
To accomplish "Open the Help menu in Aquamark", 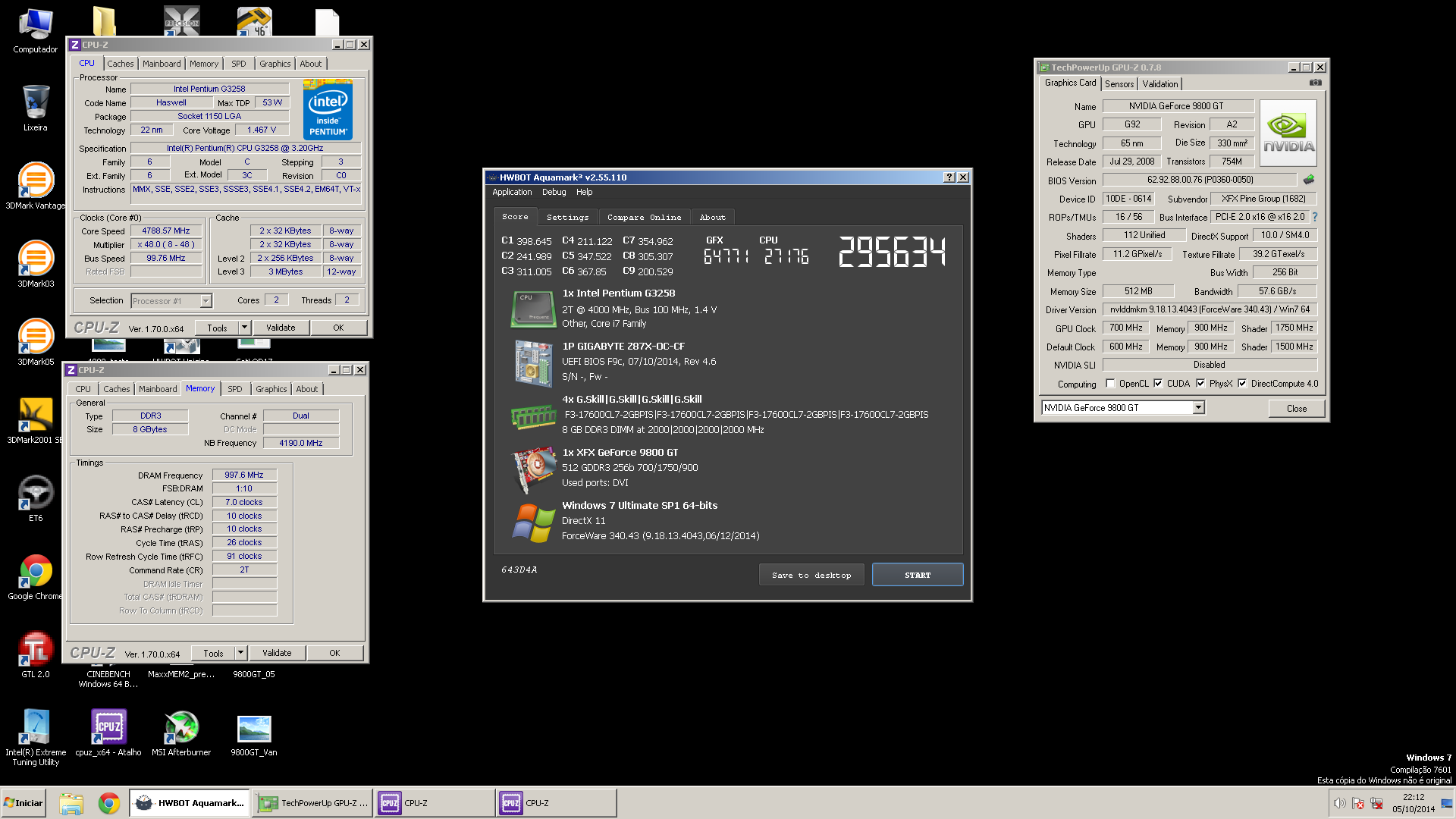I will [x=584, y=192].
